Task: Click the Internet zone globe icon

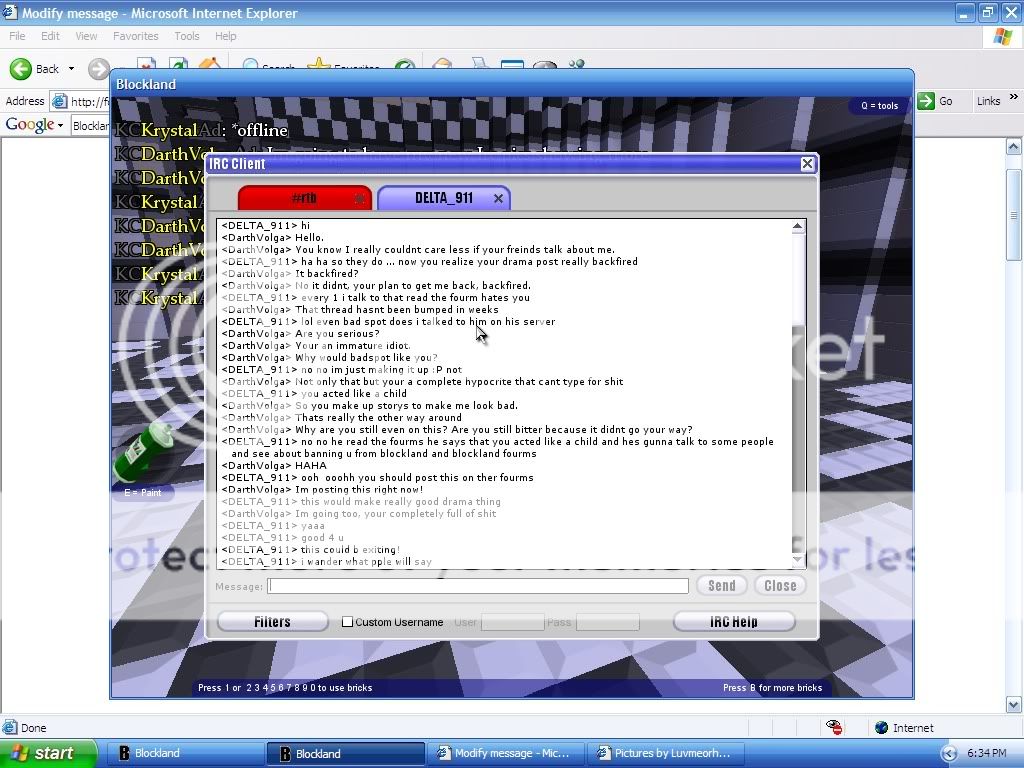Action: [881, 728]
